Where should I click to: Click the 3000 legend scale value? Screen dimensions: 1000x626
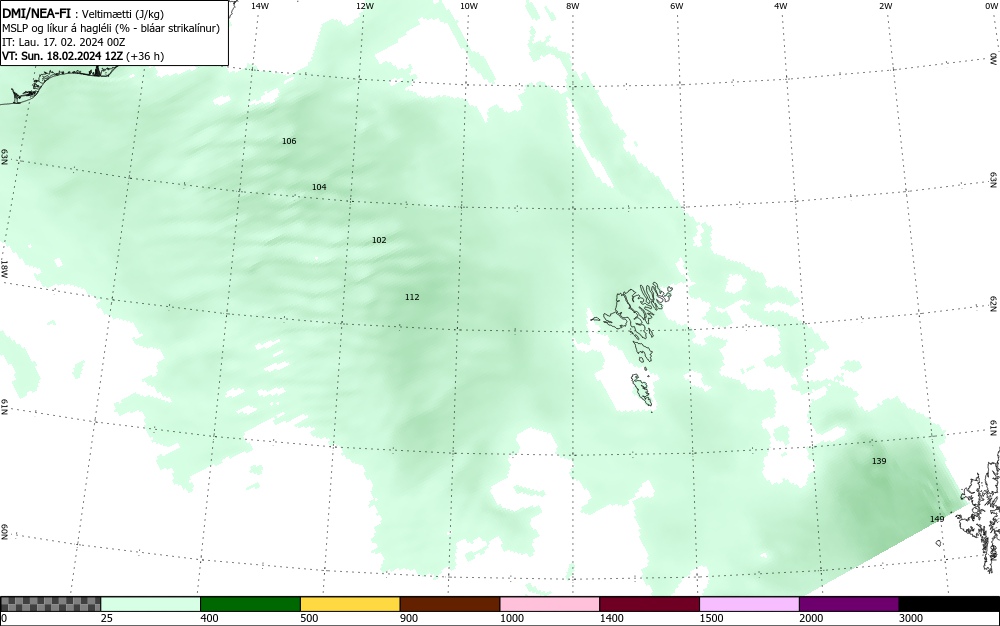[911, 618]
